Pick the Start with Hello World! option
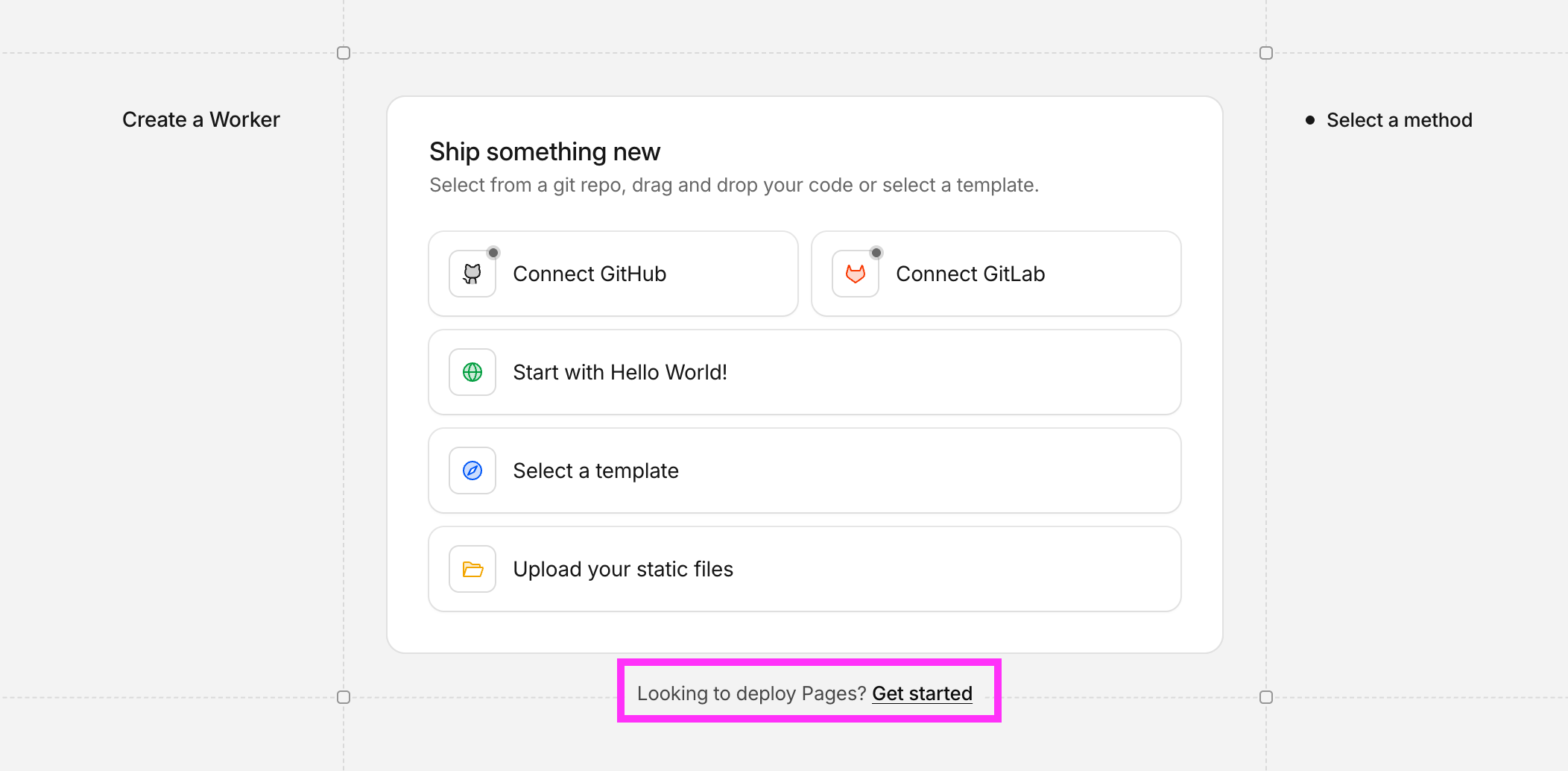 tap(804, 372)
